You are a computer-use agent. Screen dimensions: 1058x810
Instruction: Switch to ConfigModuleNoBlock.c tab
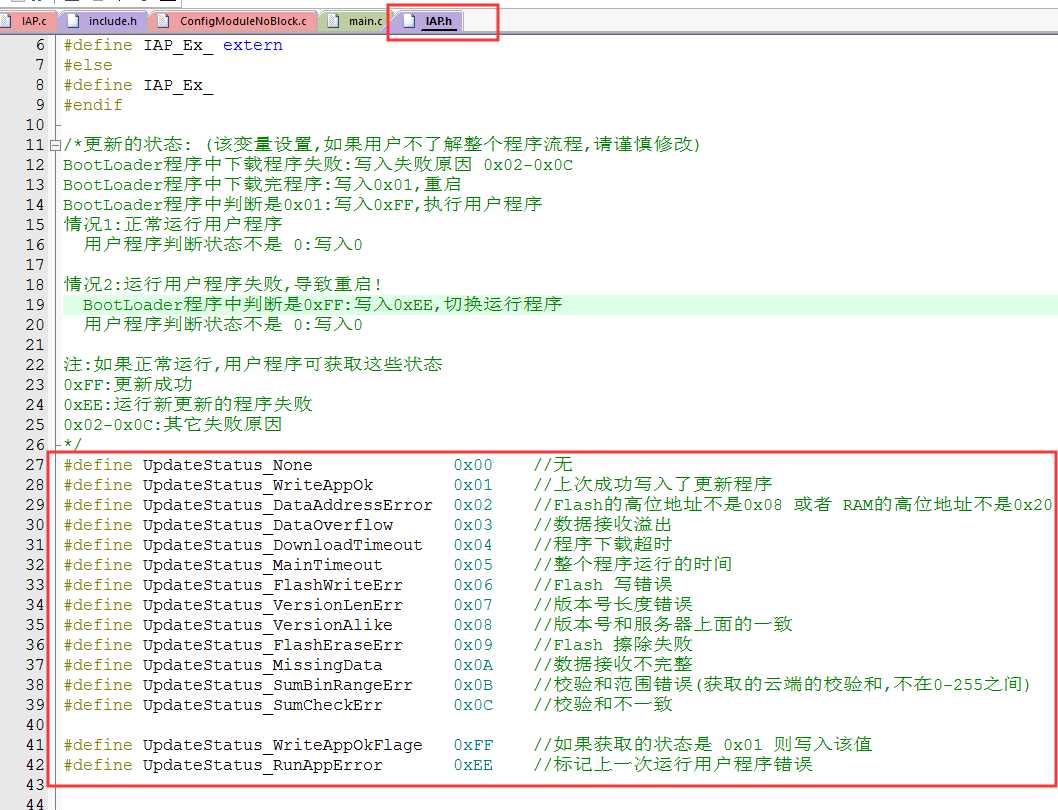click(233, 21)
